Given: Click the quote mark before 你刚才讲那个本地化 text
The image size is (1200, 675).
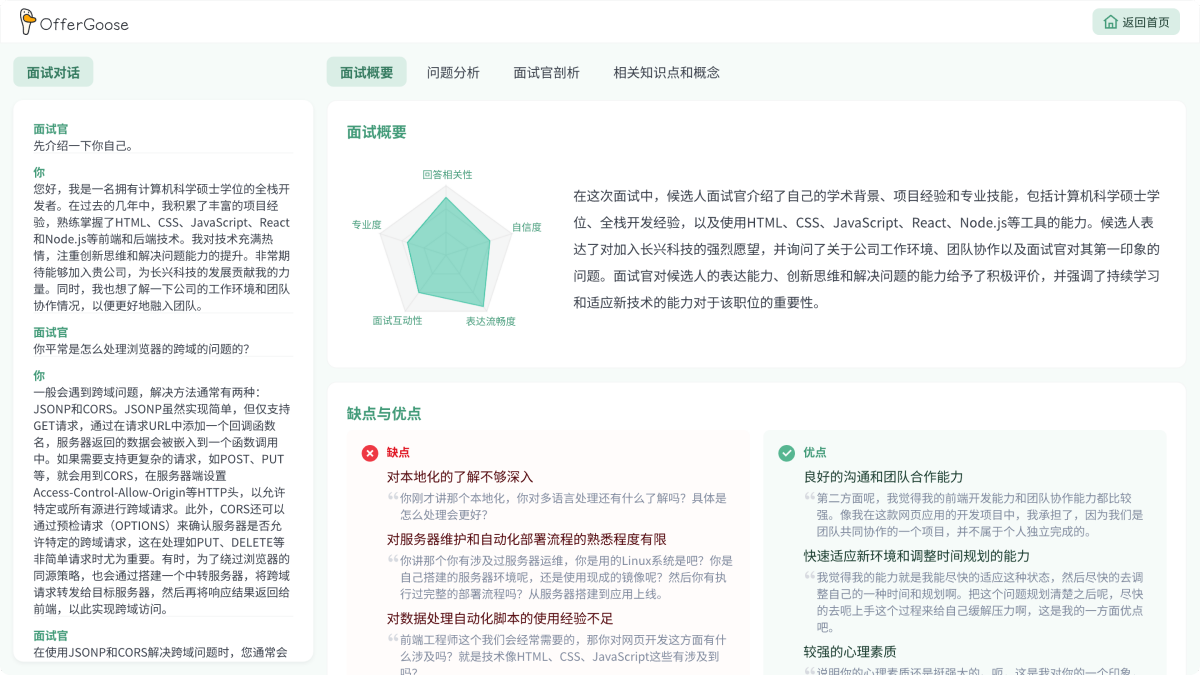Looking at the screenshot, I should (393, 497).
